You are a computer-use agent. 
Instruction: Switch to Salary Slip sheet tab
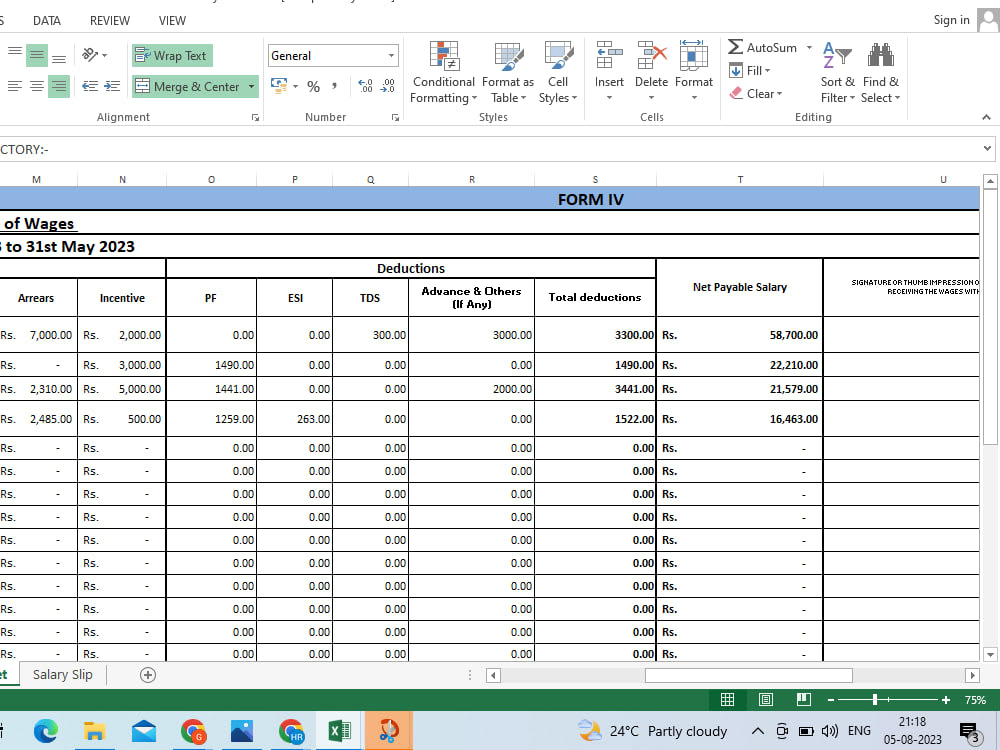tap(62, 675)
